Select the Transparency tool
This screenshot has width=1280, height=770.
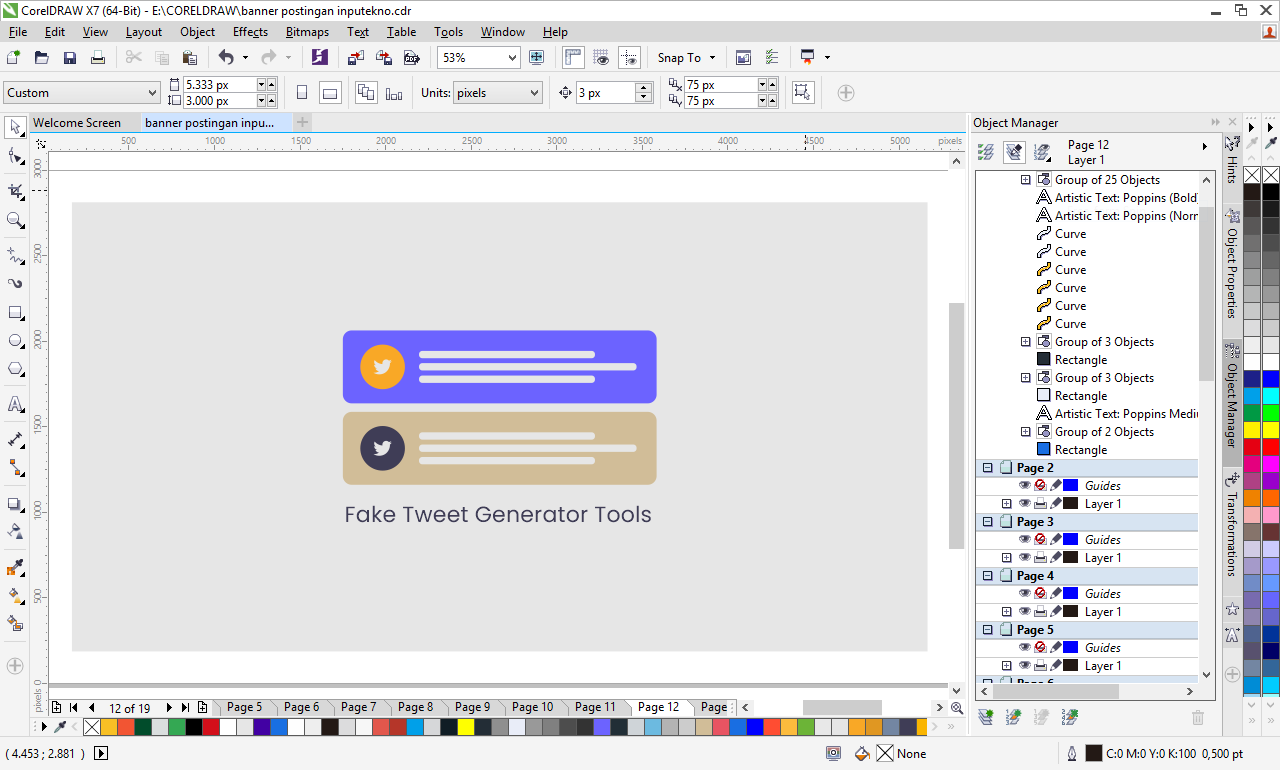[15, 531]
